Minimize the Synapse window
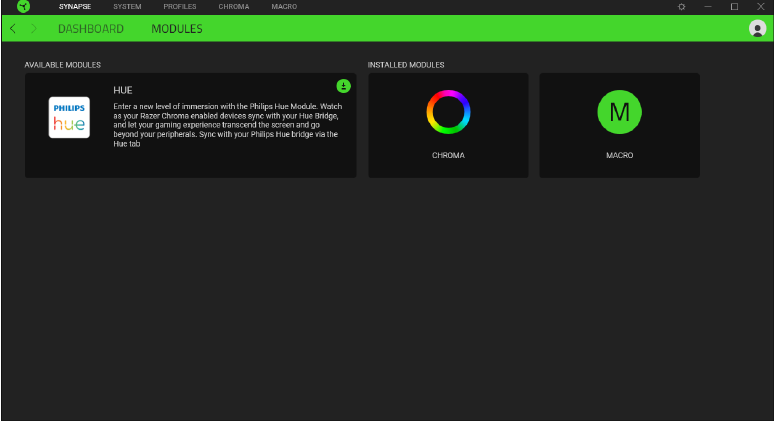 pos(708,7)
